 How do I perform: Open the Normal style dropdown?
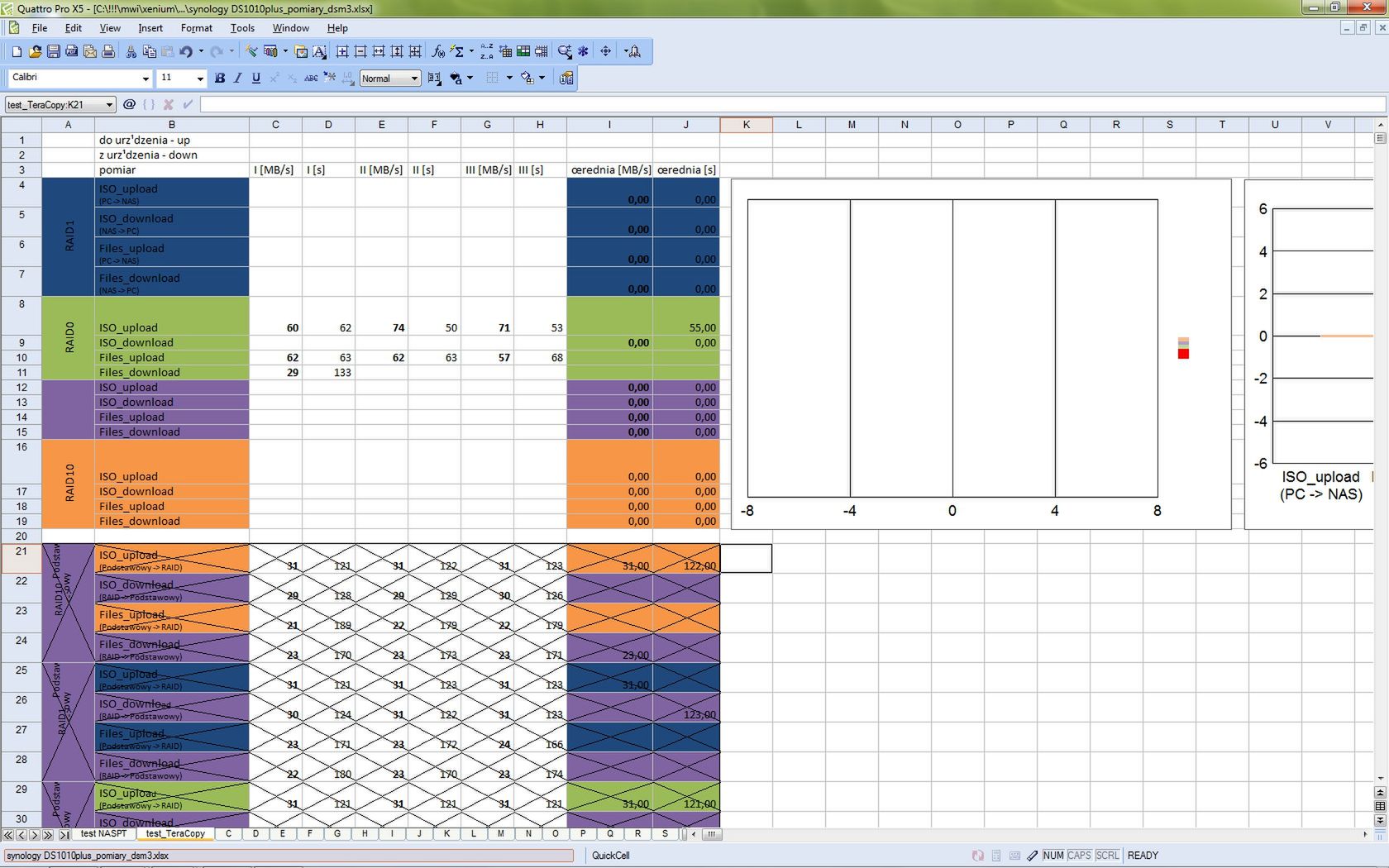(414, 79)
